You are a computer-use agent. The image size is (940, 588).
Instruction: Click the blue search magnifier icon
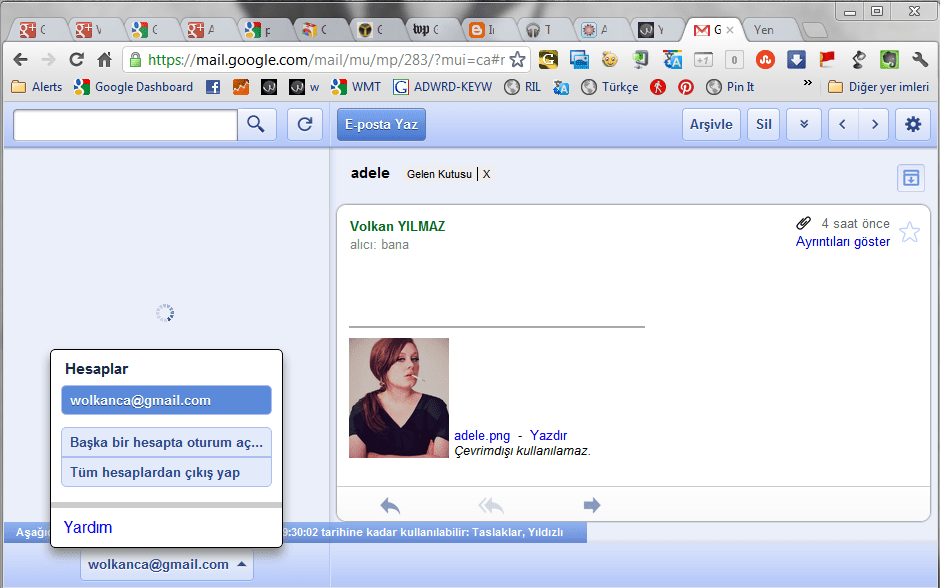256,124
